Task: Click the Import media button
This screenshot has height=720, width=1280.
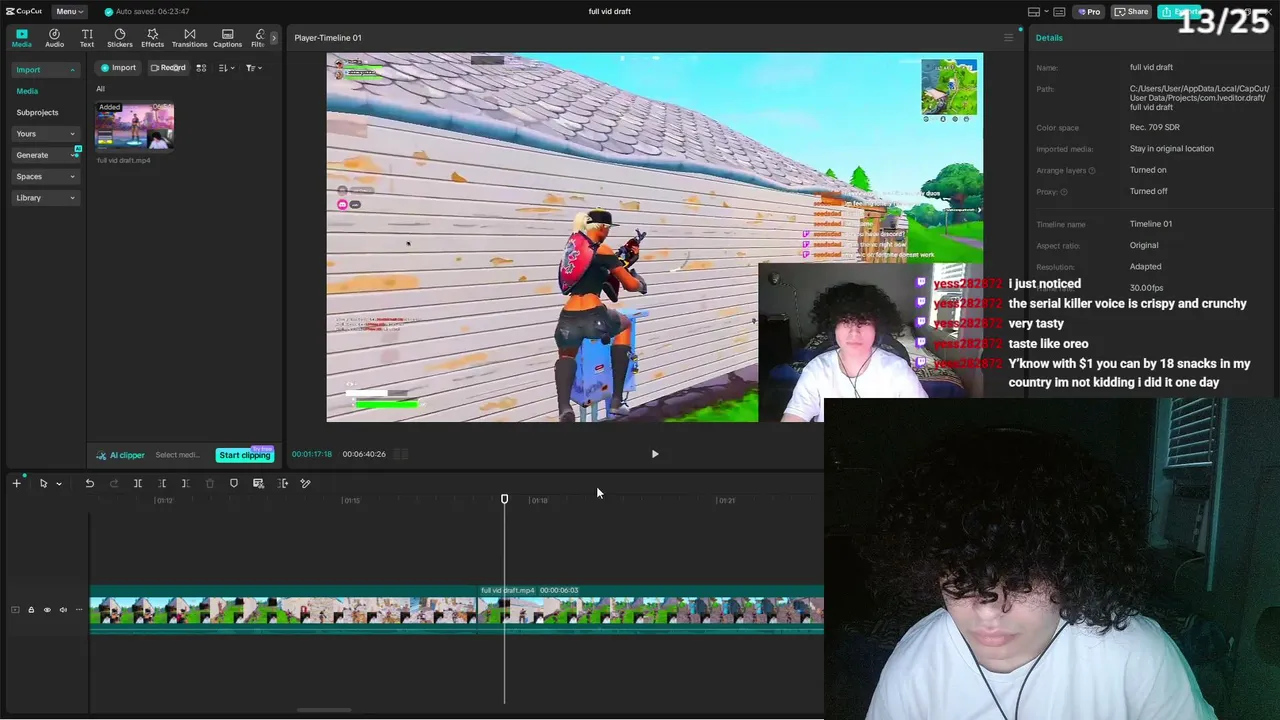Action: (x=118, y=68)
